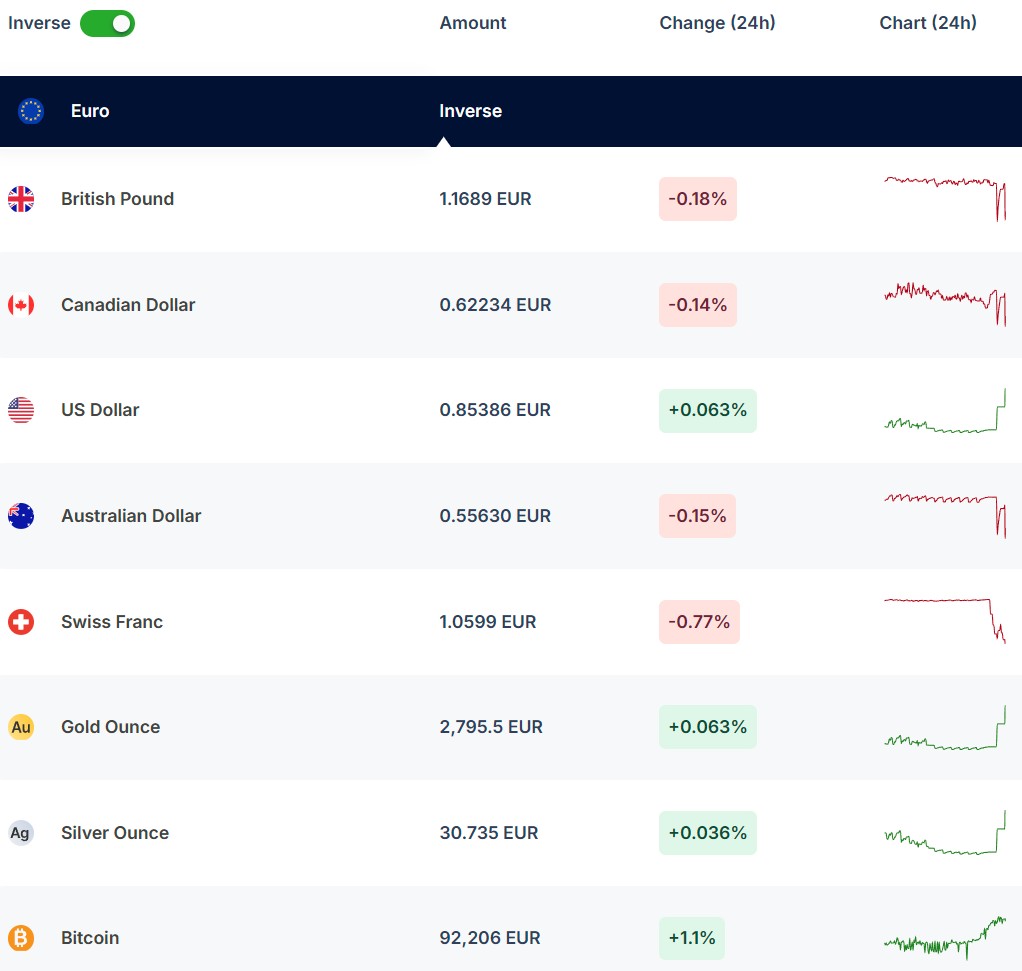Open the US Dollar 24h chart
The image size is (1022, 971).
(x=945, y=412)
